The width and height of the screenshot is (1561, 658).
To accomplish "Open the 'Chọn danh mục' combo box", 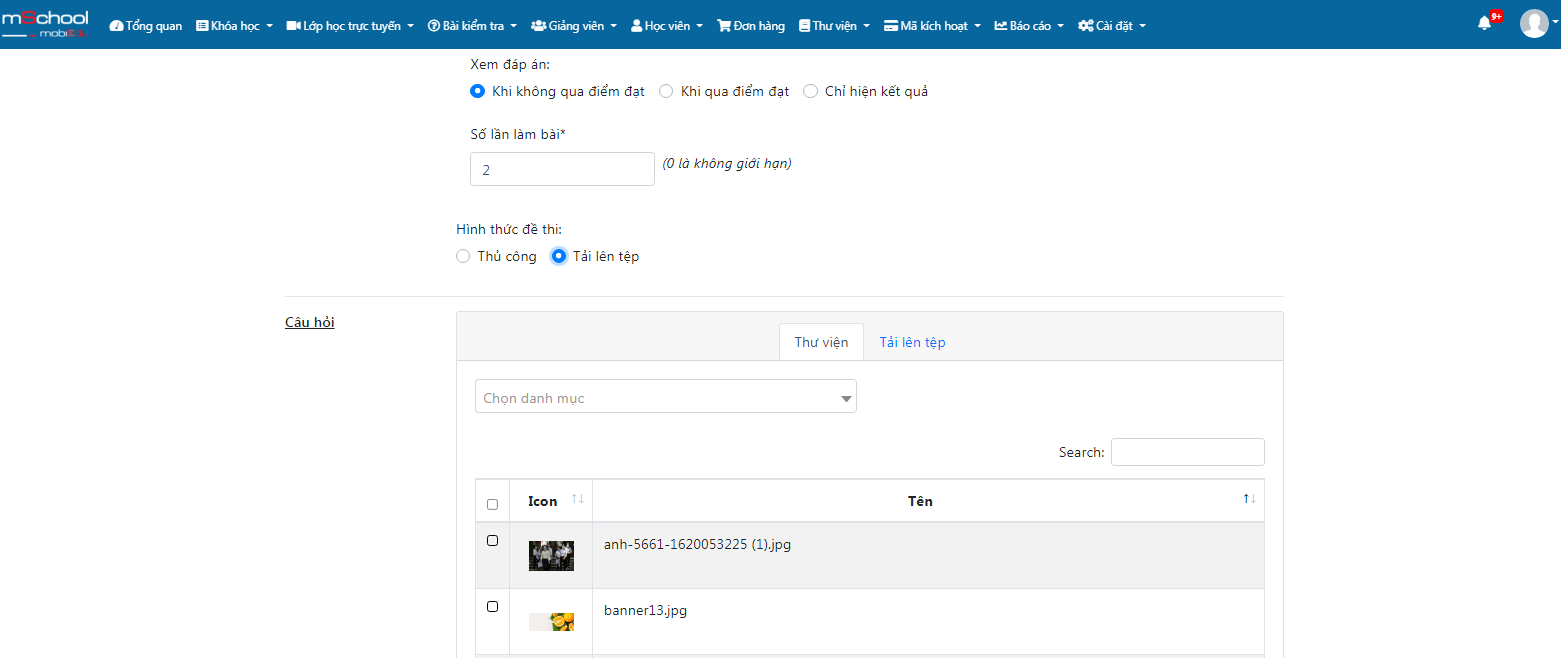I will pos(666,397).
